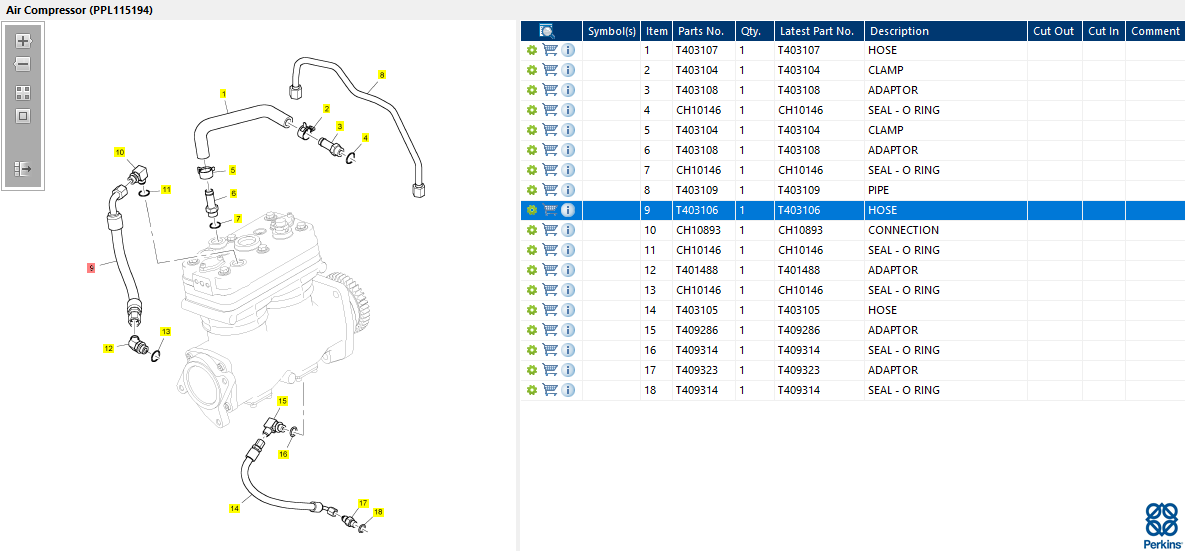The width and height of the screenshot is (1185, 551).
Task: Click callout 5 on the clamp
Action: [232, 169]
